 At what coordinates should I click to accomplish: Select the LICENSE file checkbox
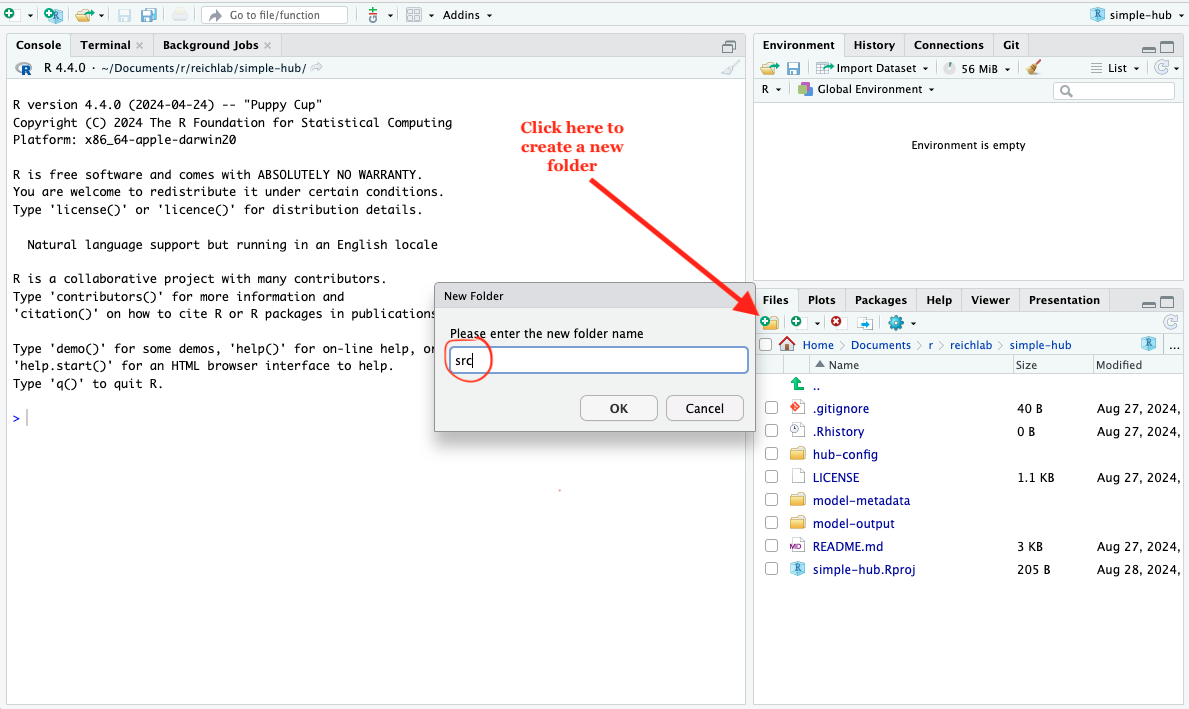click(771, 477)
